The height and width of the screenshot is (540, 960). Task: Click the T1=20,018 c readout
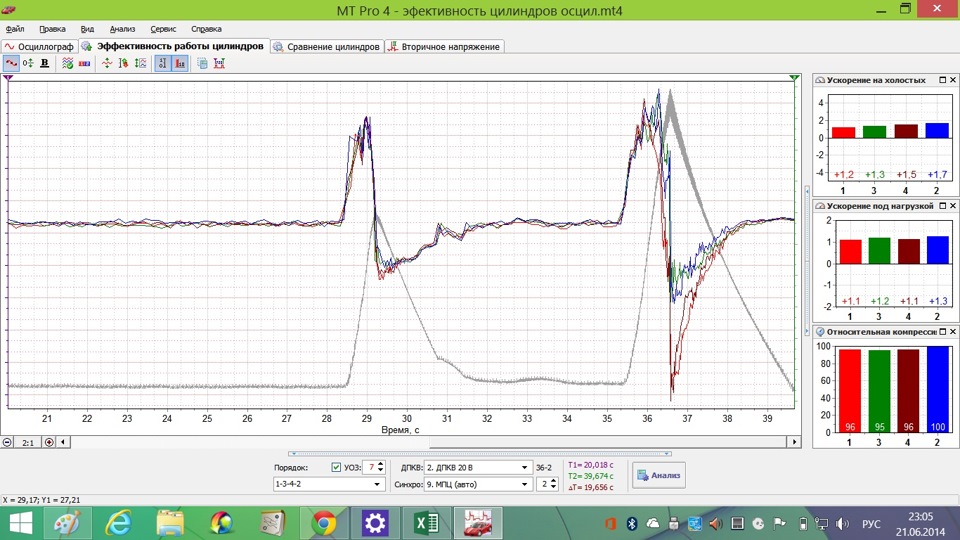tap(590, 465)
